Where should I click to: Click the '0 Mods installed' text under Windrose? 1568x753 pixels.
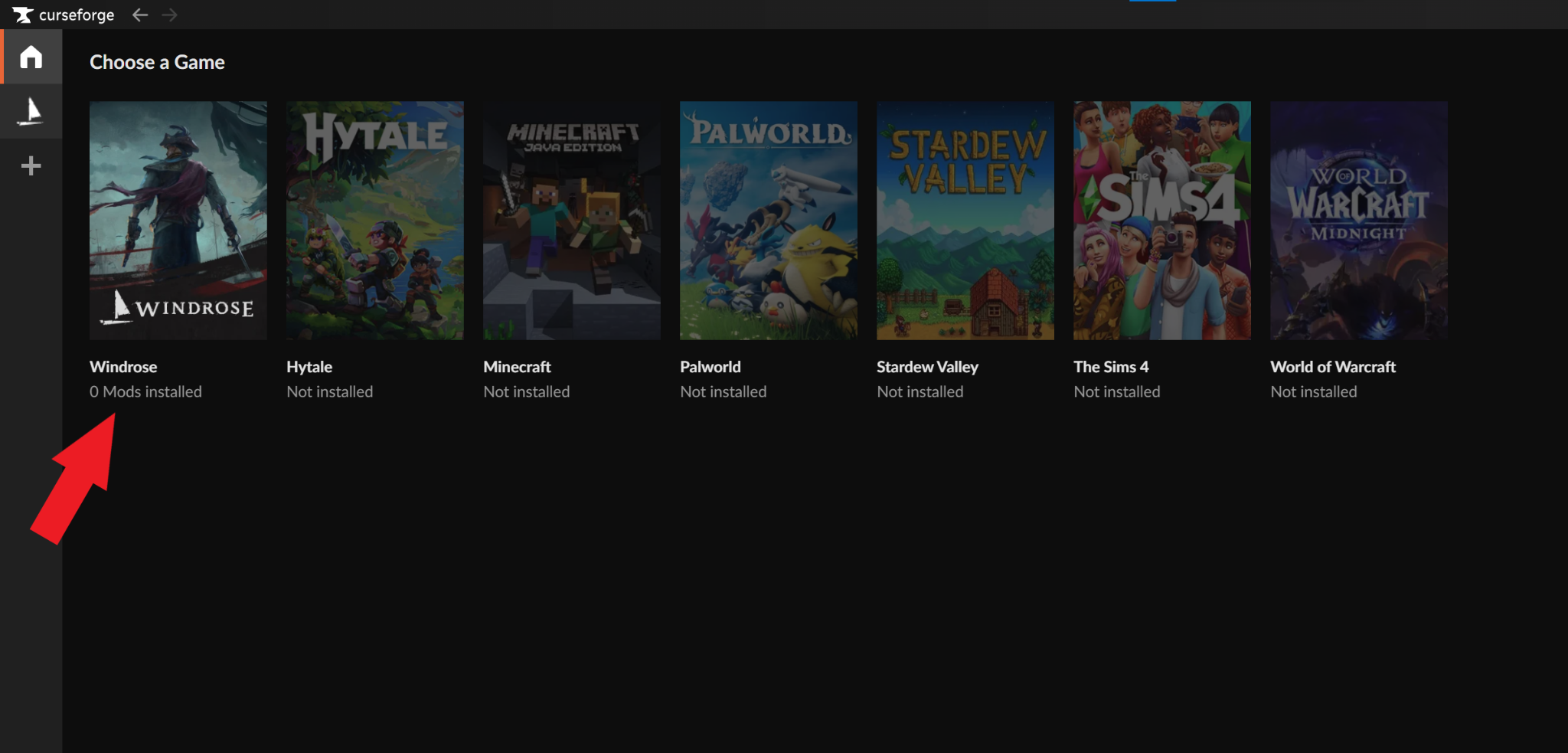145,391
